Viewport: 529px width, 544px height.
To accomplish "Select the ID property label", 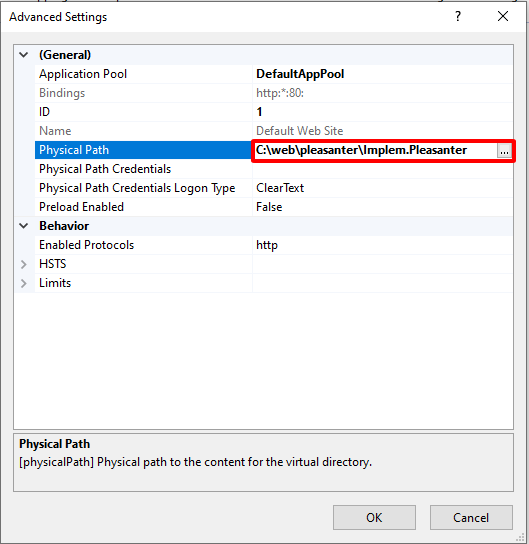I will point(44,112).
